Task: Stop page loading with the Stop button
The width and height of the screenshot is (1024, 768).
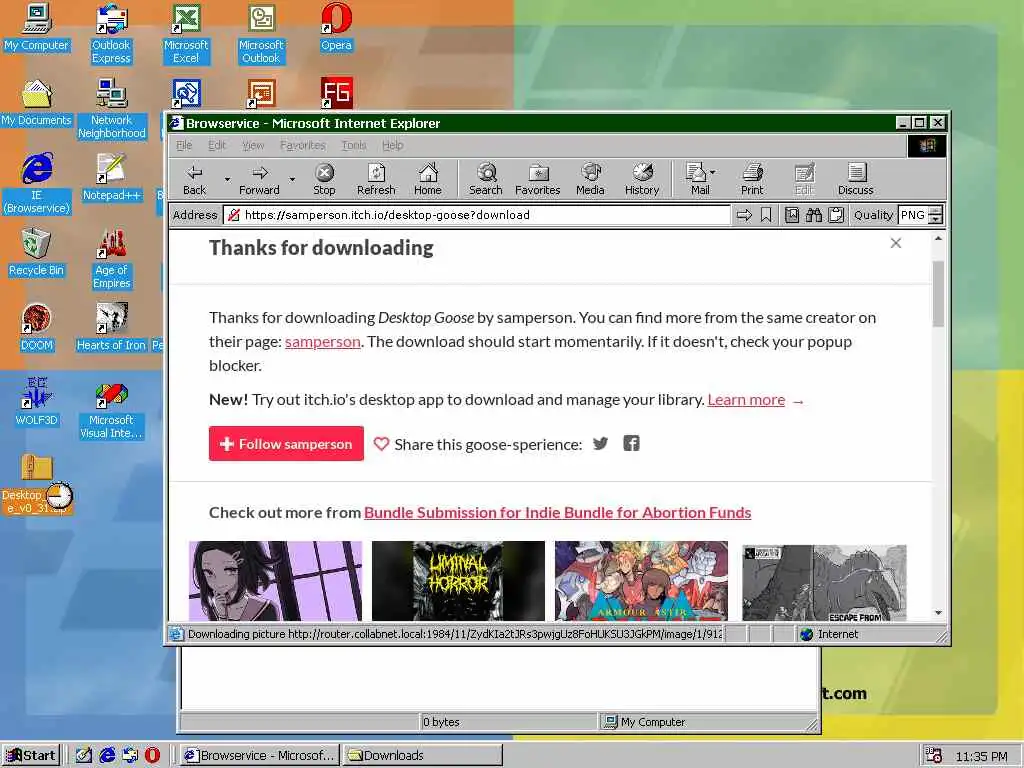Action: pos(324,180)
